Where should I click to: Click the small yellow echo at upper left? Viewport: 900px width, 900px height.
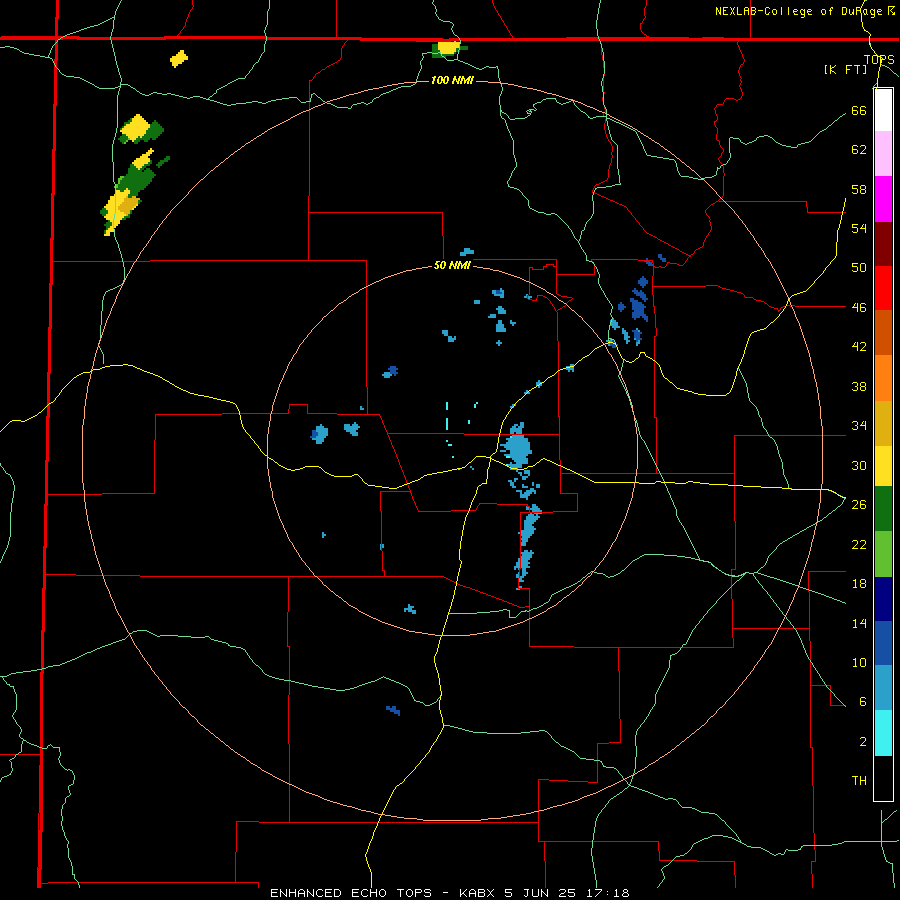coord(179,59)
